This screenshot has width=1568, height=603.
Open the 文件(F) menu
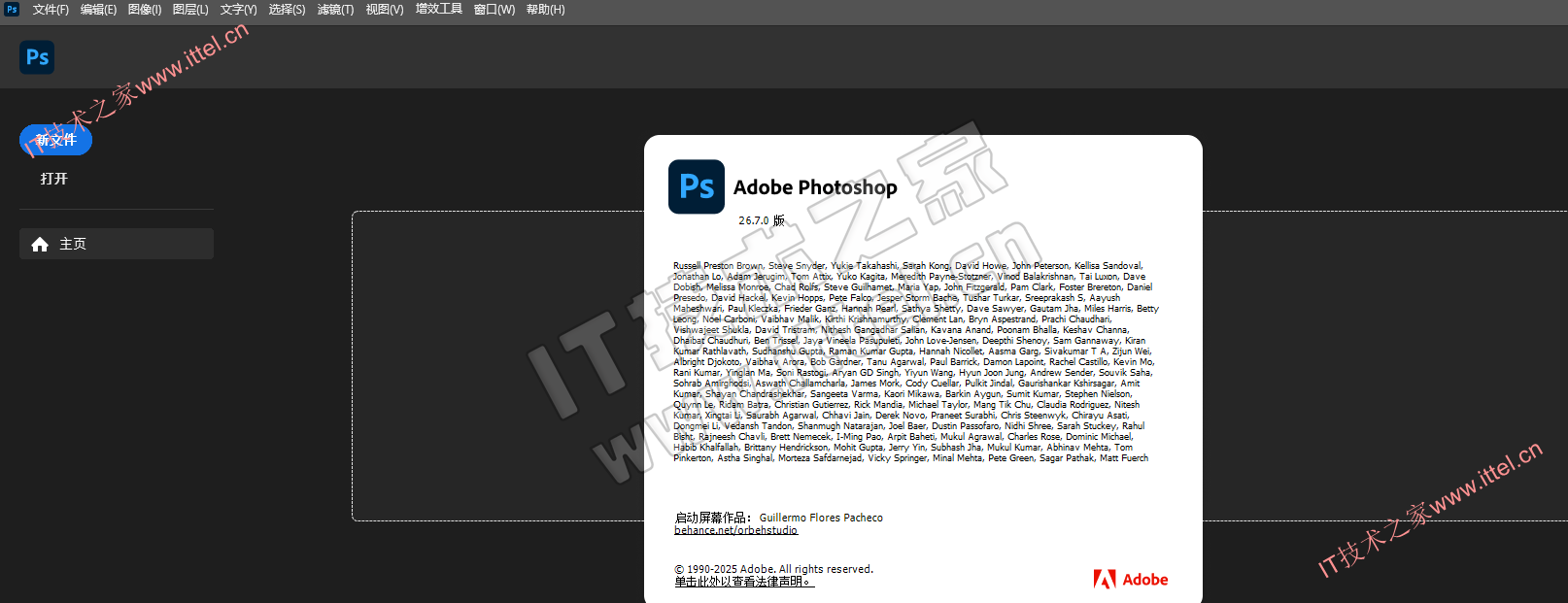[51, 10]
